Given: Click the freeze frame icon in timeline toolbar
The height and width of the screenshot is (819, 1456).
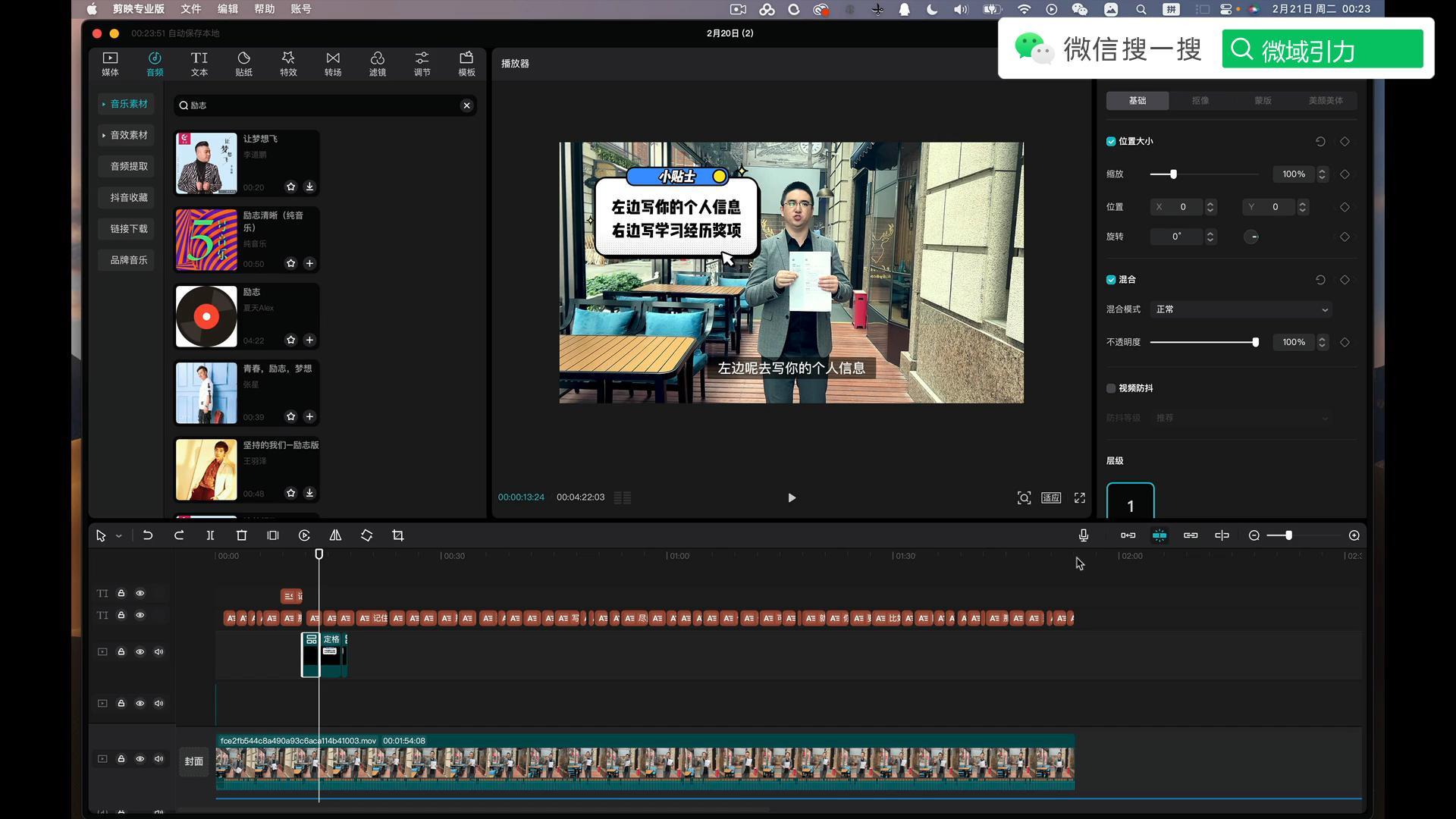Looking at the screenshot, I should (273, 535).
